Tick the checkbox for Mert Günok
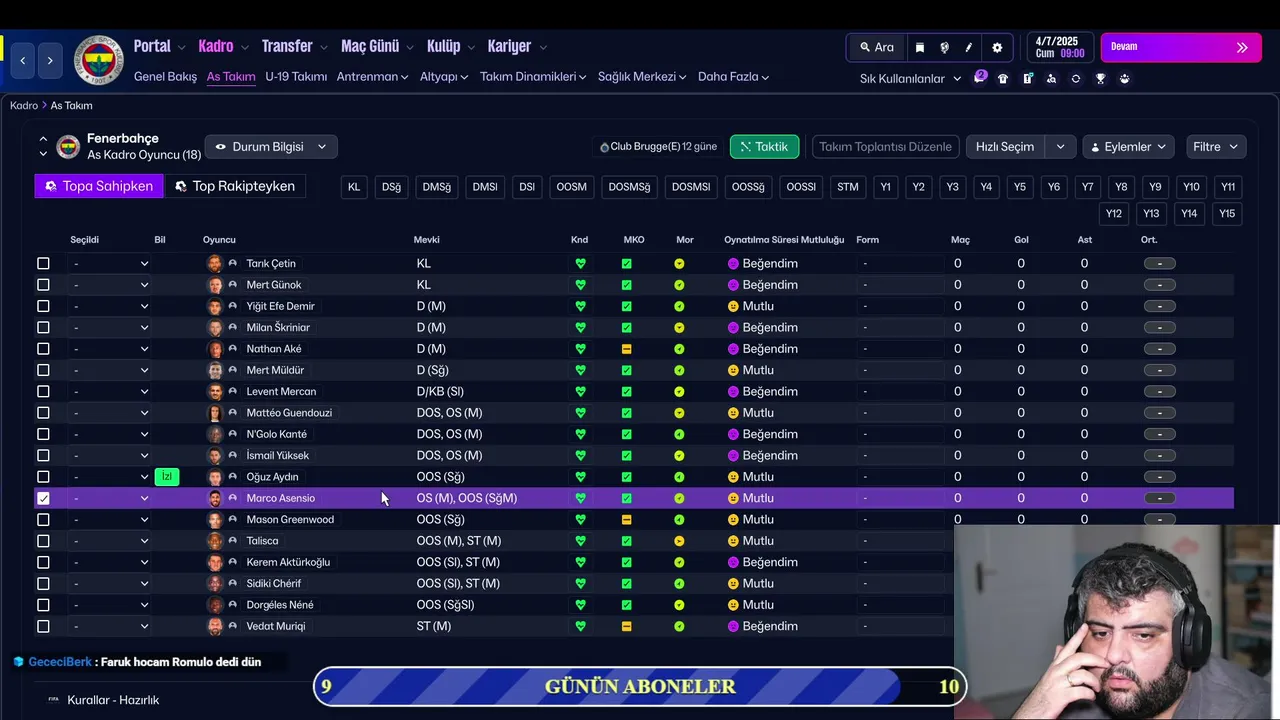Viewport: 1280px width, 720px height. (43, 285)
